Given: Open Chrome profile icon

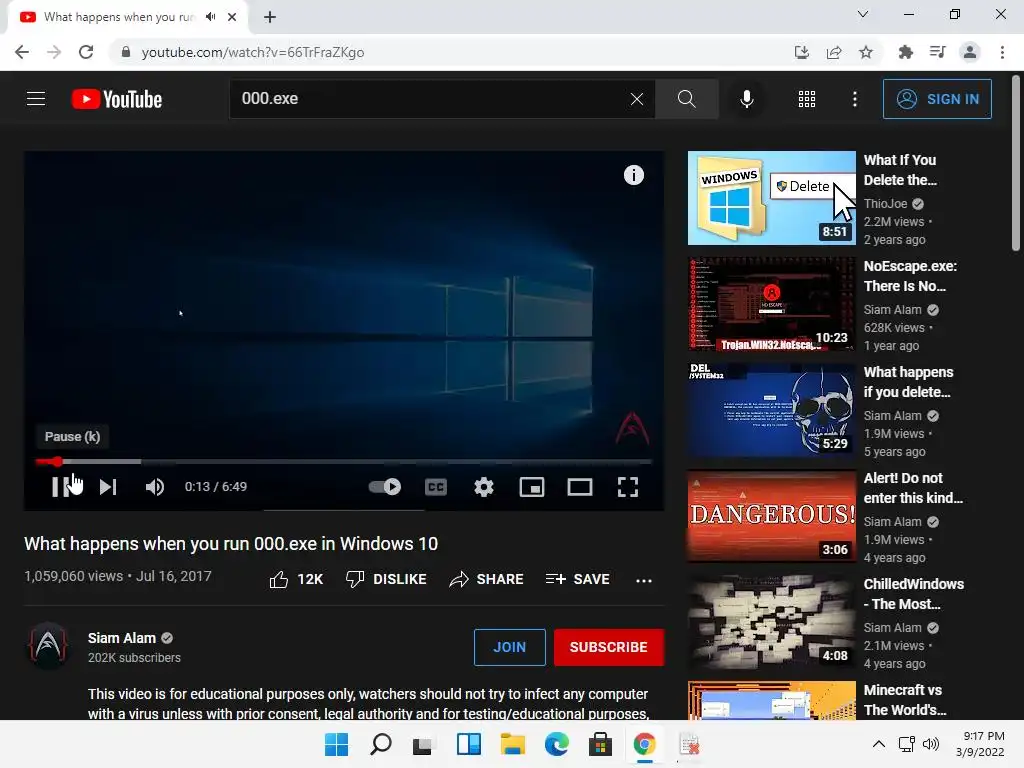Looking at the screenshot, I should click(970, 52).
